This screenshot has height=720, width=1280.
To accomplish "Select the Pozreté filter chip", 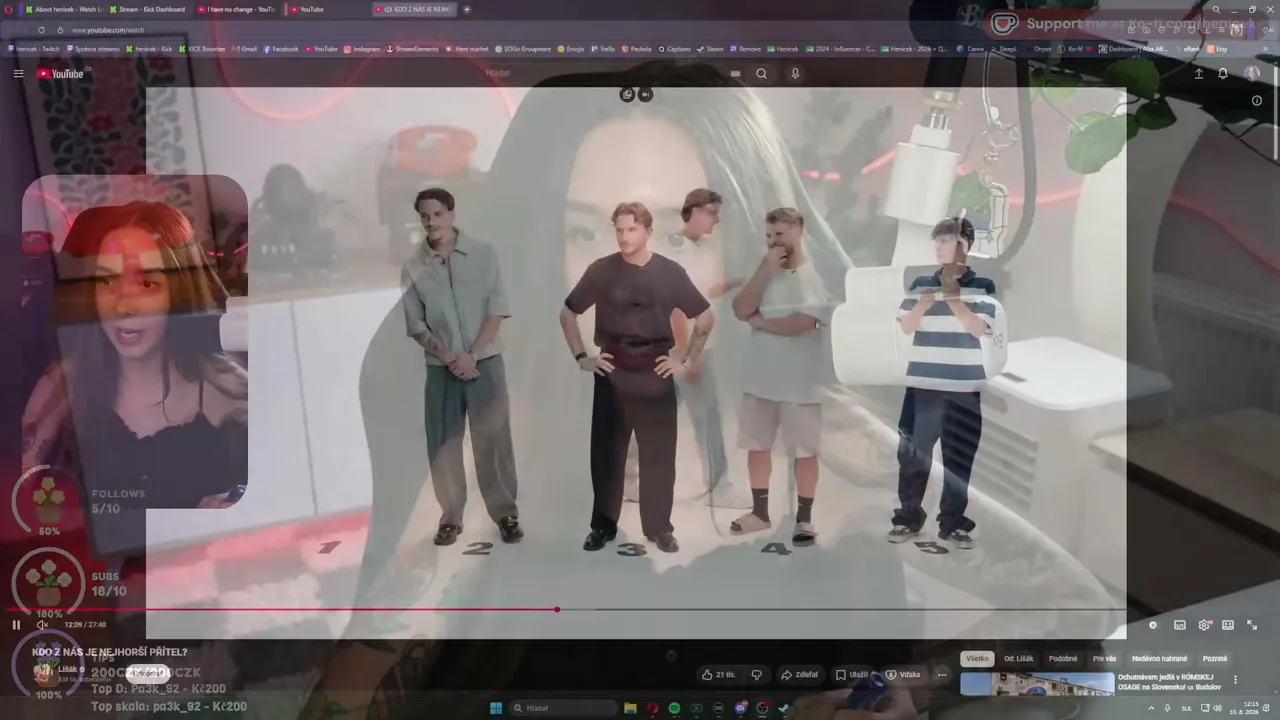I will pyautogui.click(x=1215, y=659).
